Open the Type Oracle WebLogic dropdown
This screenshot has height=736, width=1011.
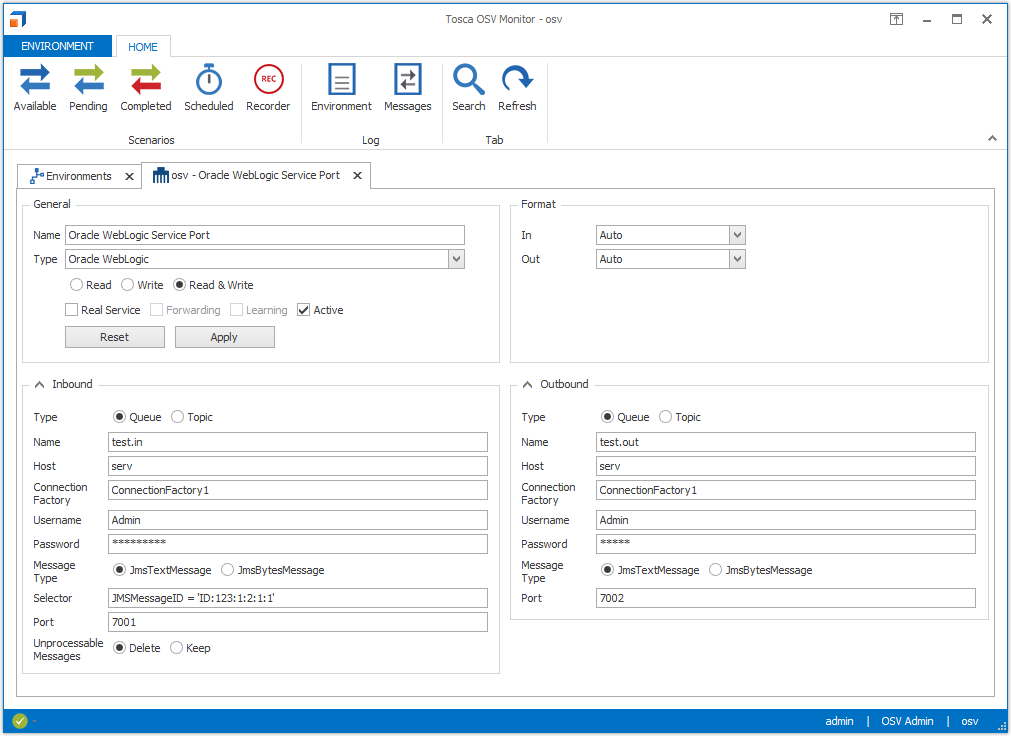coord(456,259)
